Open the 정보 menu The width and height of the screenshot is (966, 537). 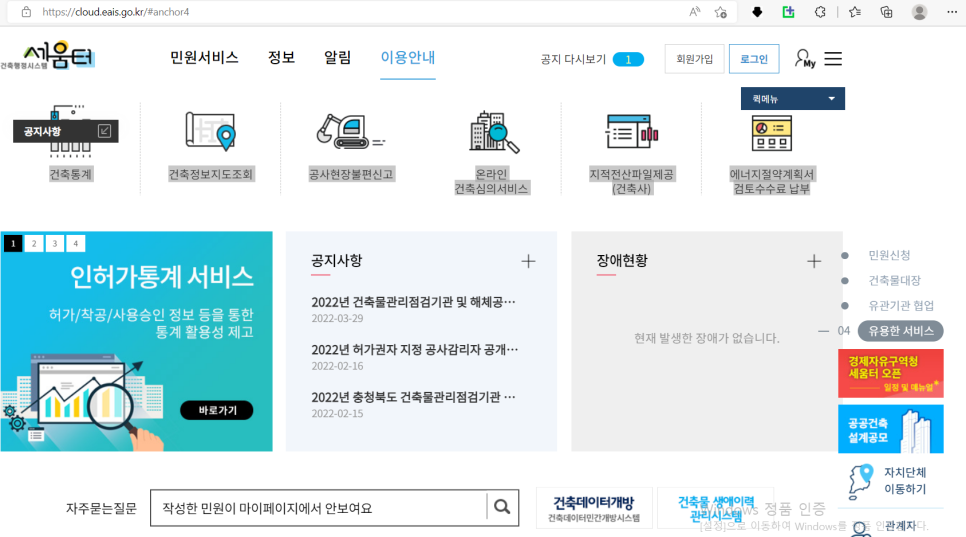coord(281,58)
